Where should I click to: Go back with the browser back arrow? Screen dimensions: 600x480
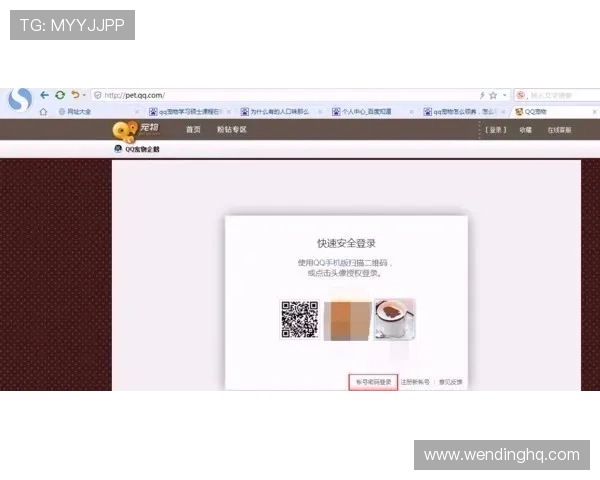pyautogui.click(x=44, y=95)
